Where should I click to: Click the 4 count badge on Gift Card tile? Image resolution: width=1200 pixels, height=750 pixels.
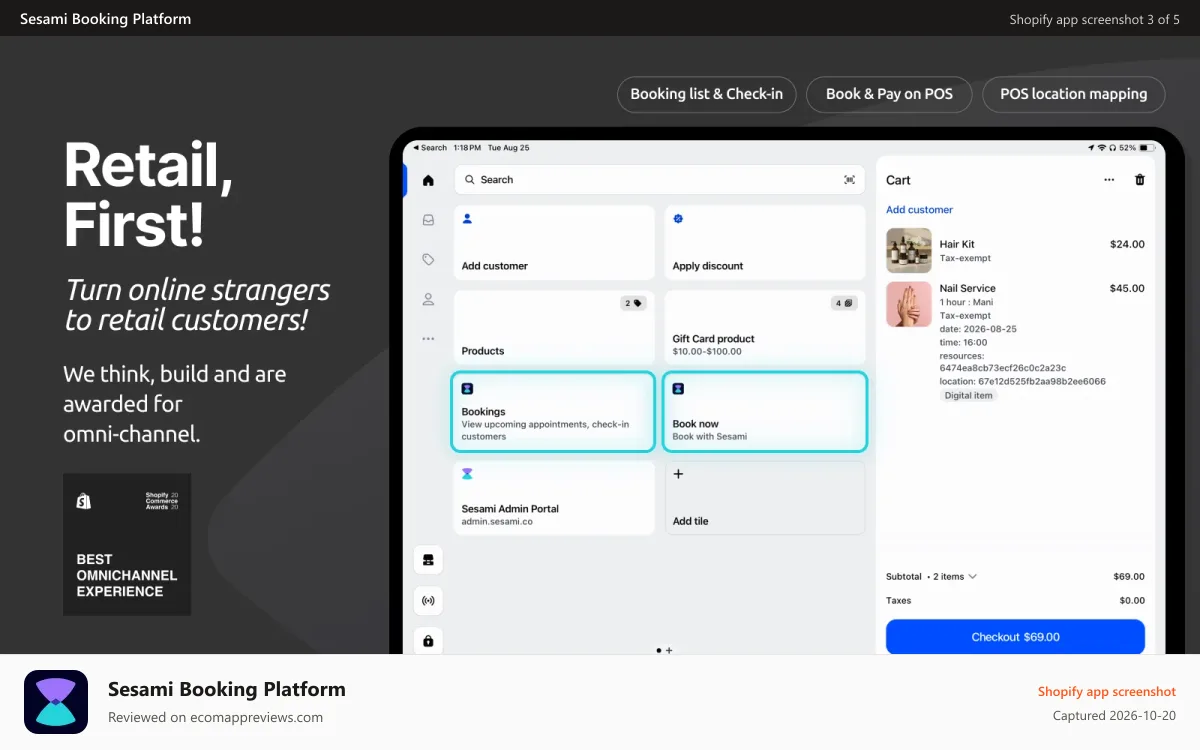pos(844,303)
